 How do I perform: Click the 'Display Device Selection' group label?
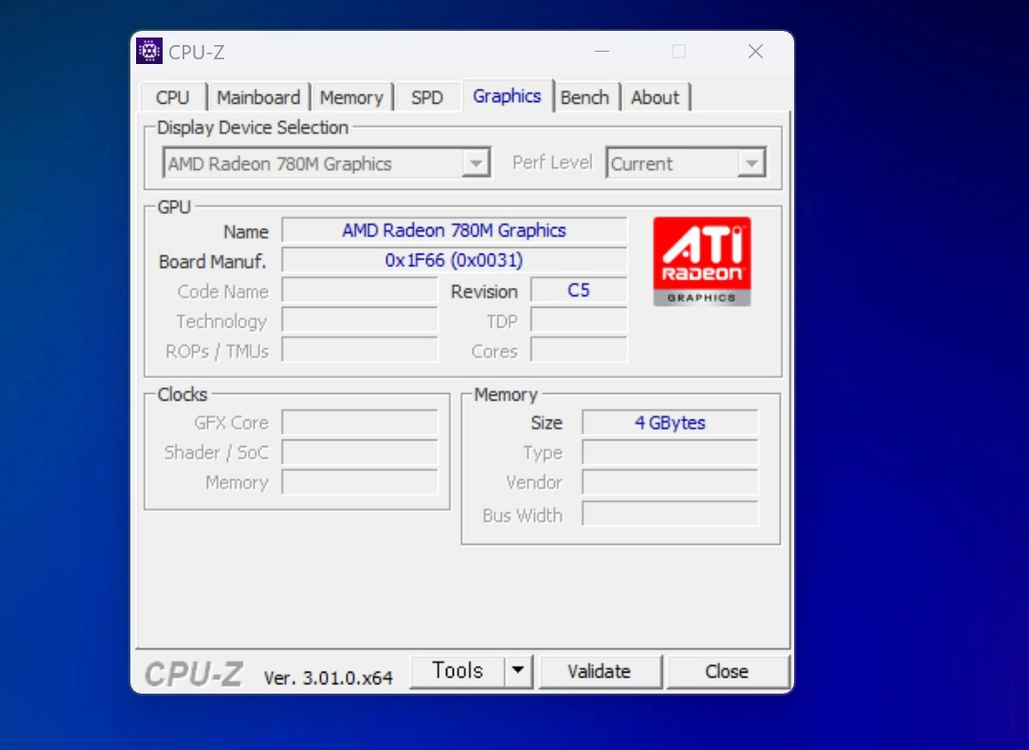253,127
